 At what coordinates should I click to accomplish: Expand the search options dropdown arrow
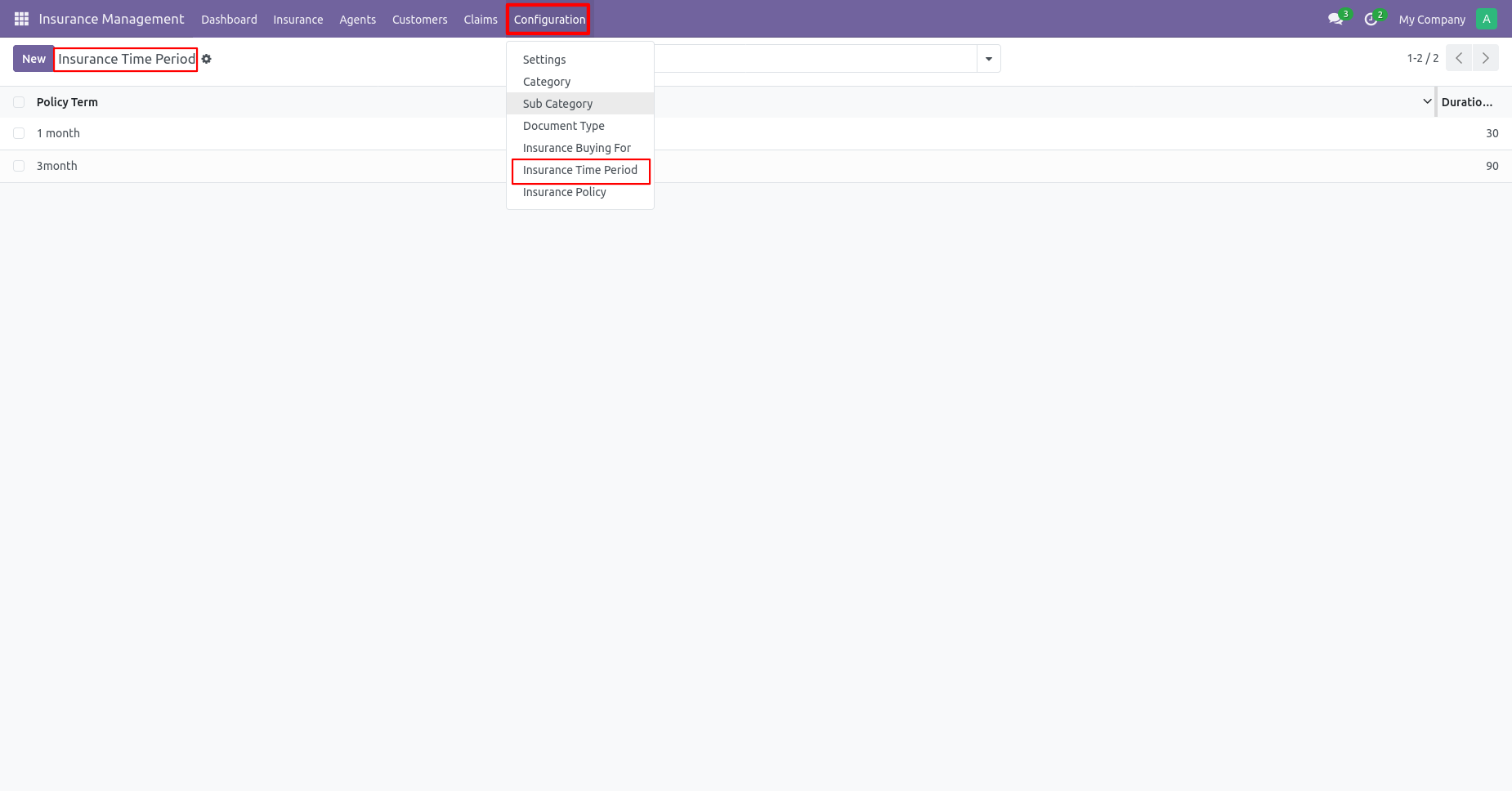[x=989, y=59]
